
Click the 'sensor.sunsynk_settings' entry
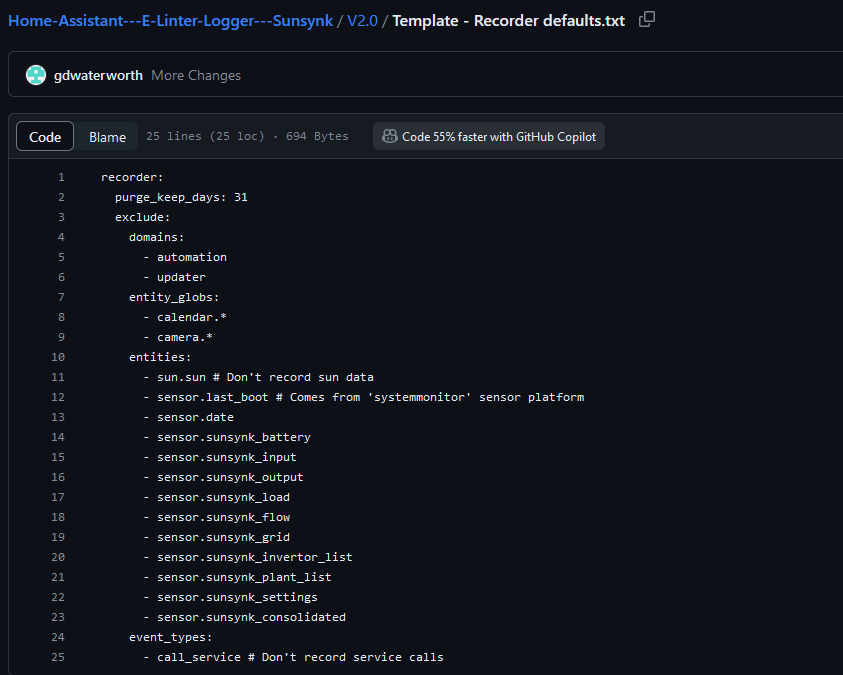(x=230, y=597)
